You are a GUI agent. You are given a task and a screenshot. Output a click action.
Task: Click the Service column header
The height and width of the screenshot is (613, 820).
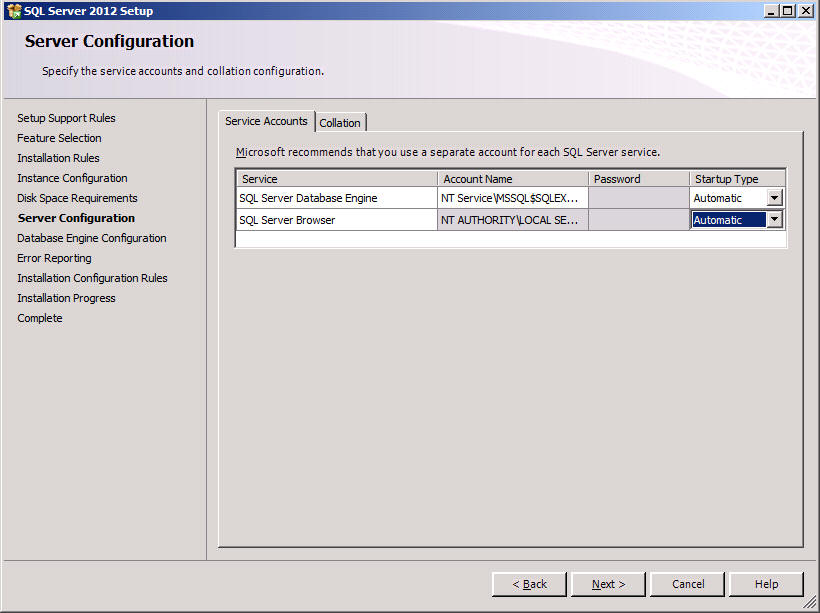click(337, 179)
